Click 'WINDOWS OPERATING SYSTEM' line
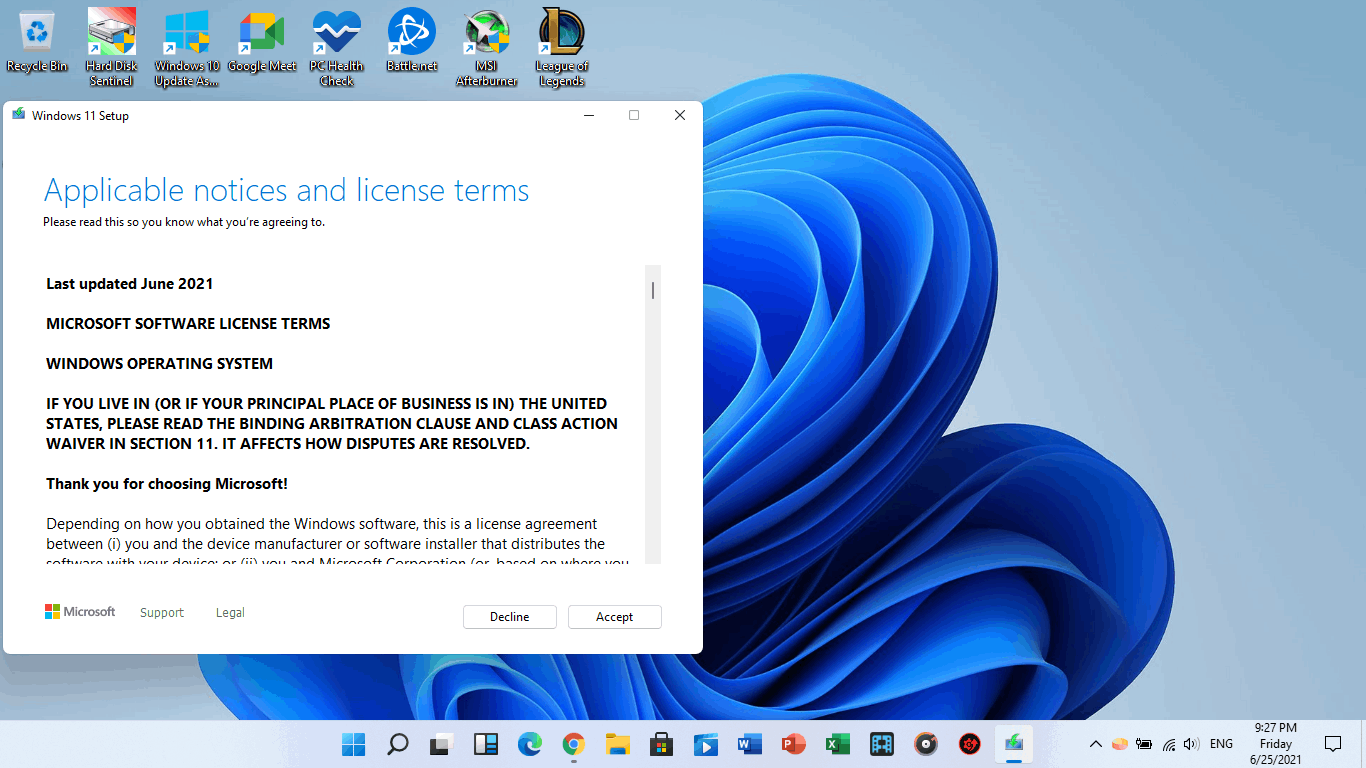This screenshot has height=768, width=1366. click(x=159, y=364)
